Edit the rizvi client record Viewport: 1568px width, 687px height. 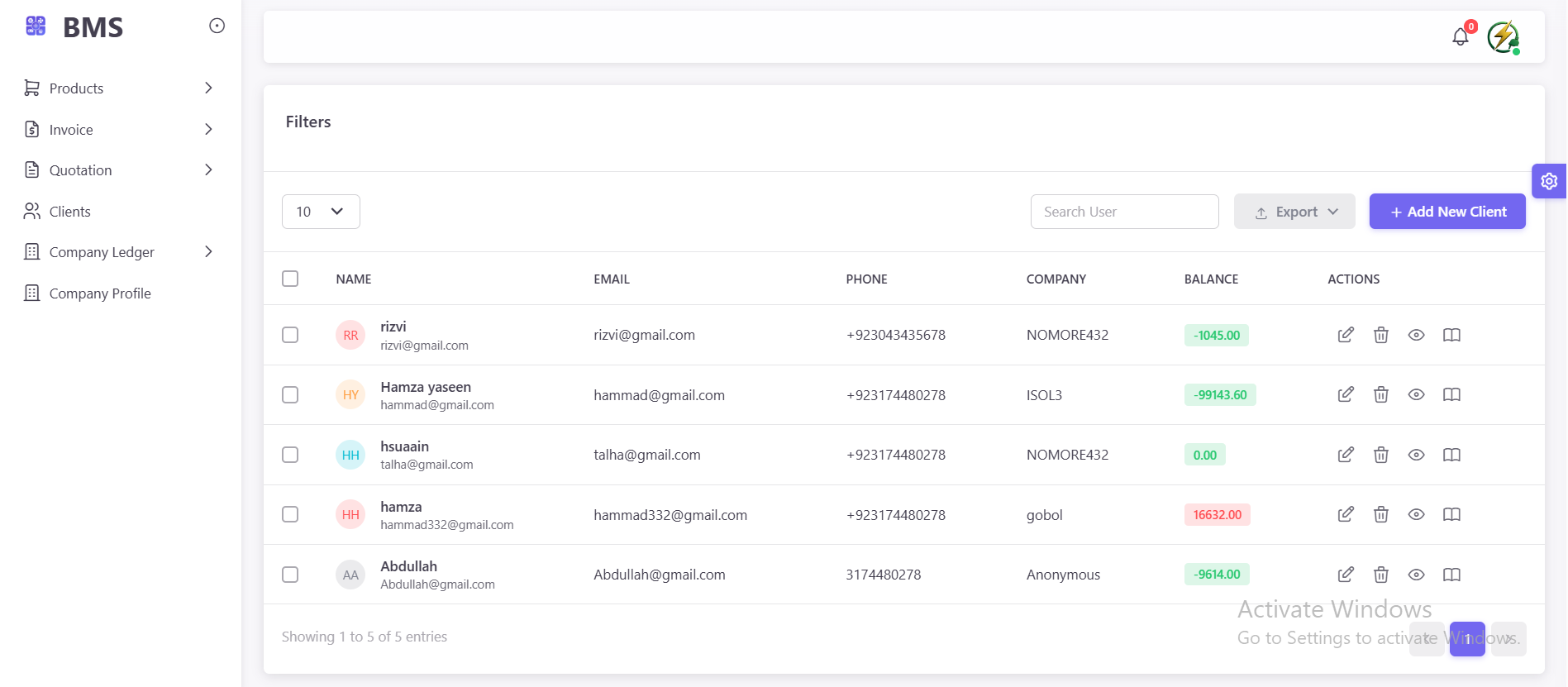[1346, 335]
